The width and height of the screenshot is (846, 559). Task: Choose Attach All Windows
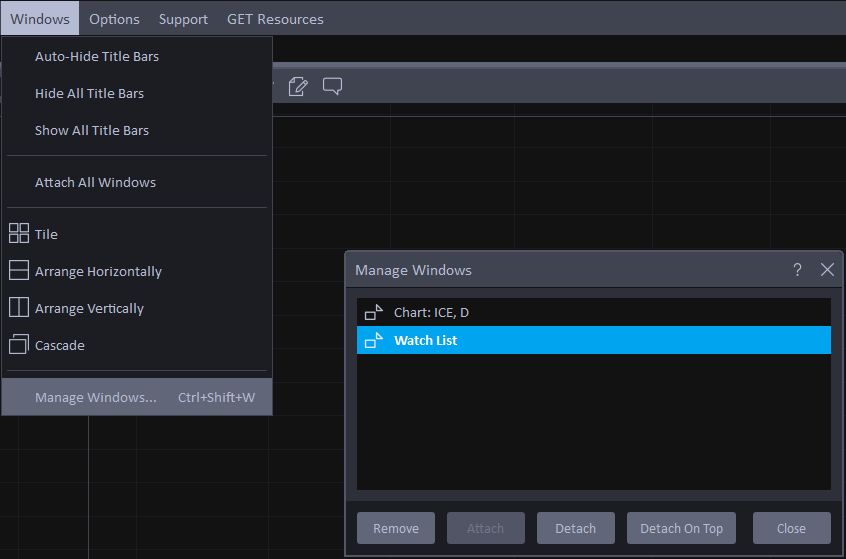point(95,183)
